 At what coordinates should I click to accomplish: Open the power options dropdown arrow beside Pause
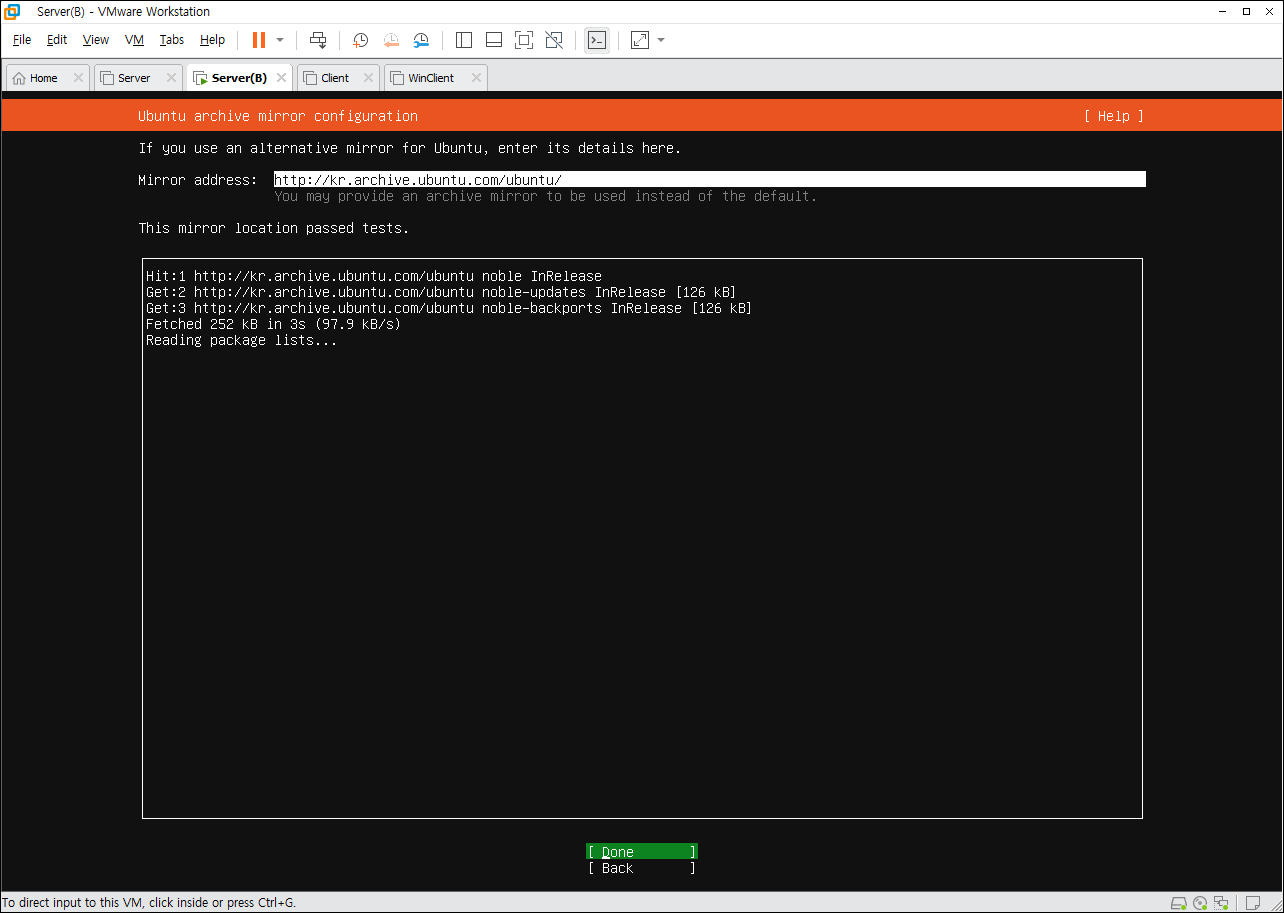pos(280,40)
